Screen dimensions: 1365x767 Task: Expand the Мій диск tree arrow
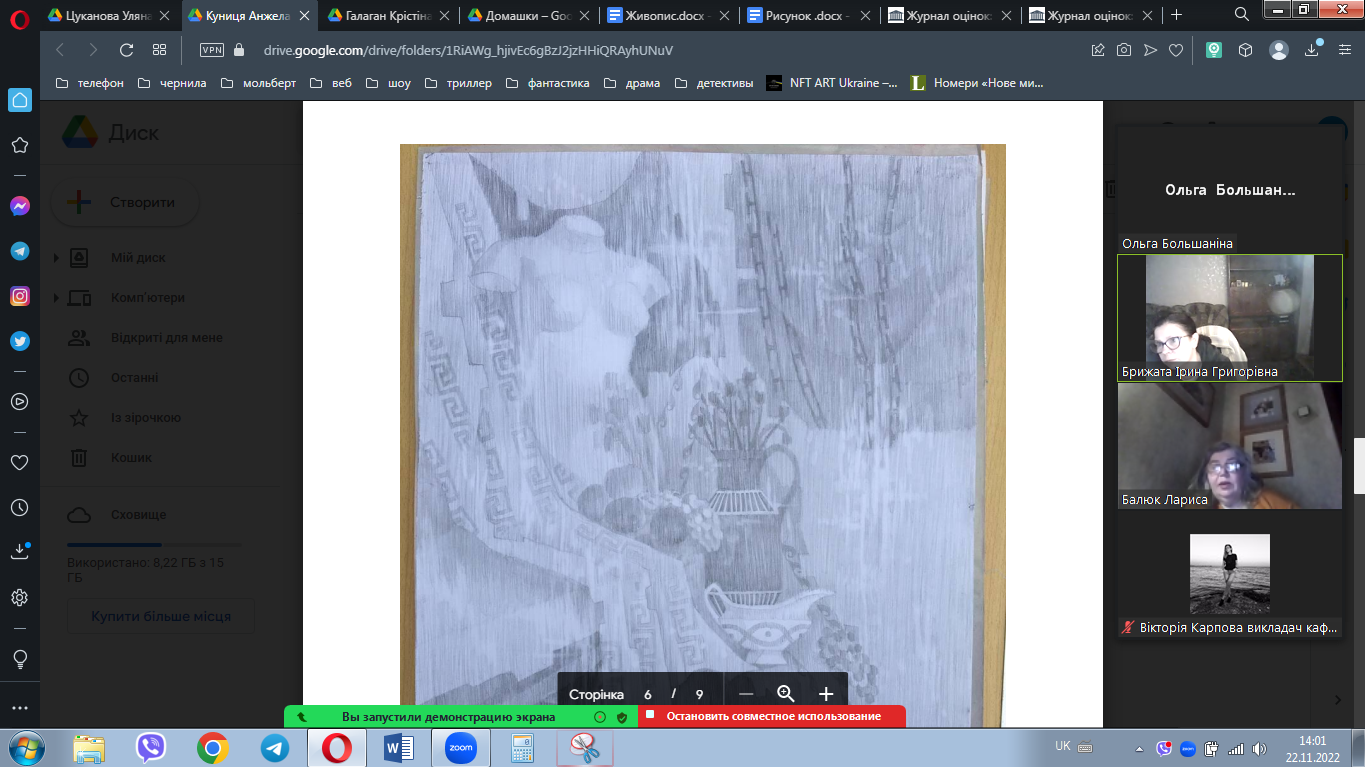(56, 258)
